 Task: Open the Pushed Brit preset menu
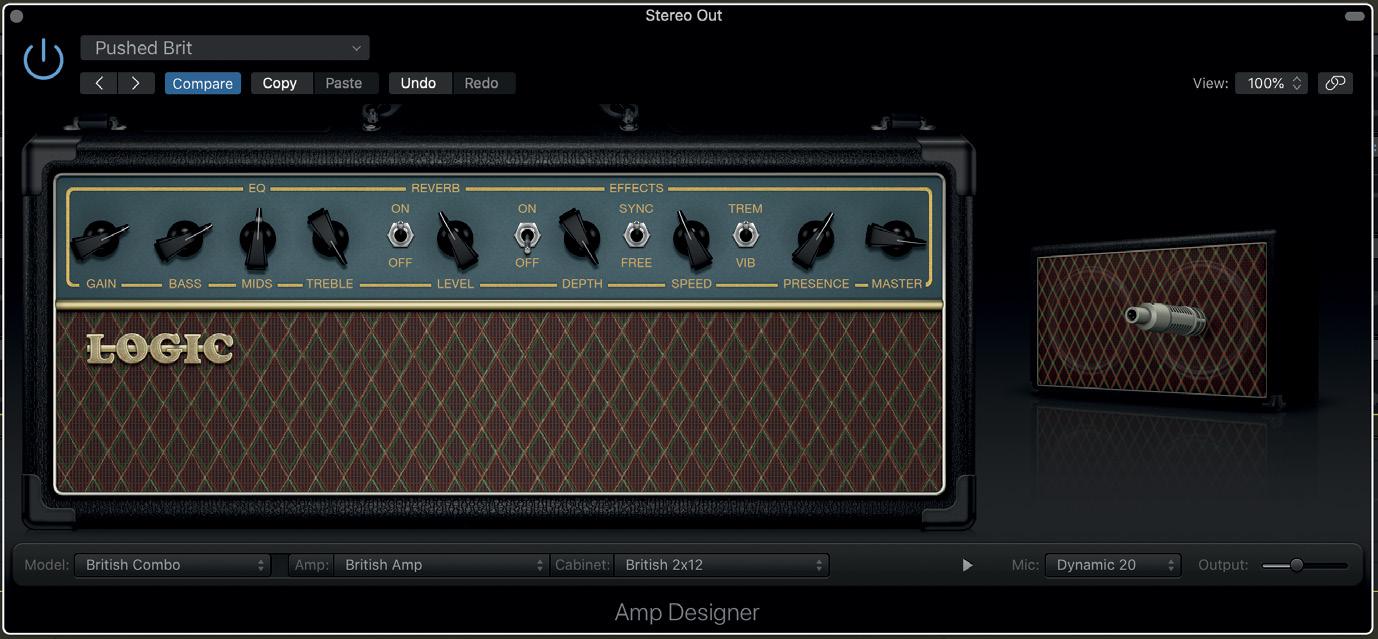pyautogui.click(x=225, y=48)
